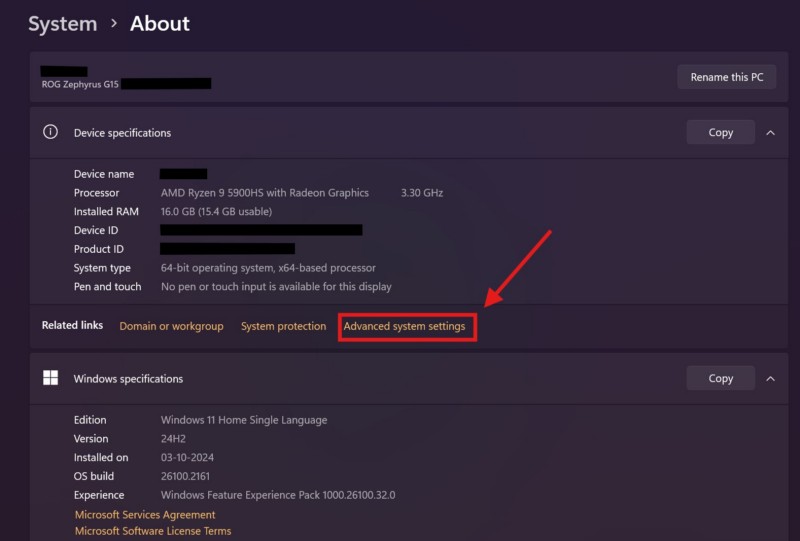Copy the device specifications
This screenshot has height=541, width=800.
pyautogui.click(x=720, y=132)
